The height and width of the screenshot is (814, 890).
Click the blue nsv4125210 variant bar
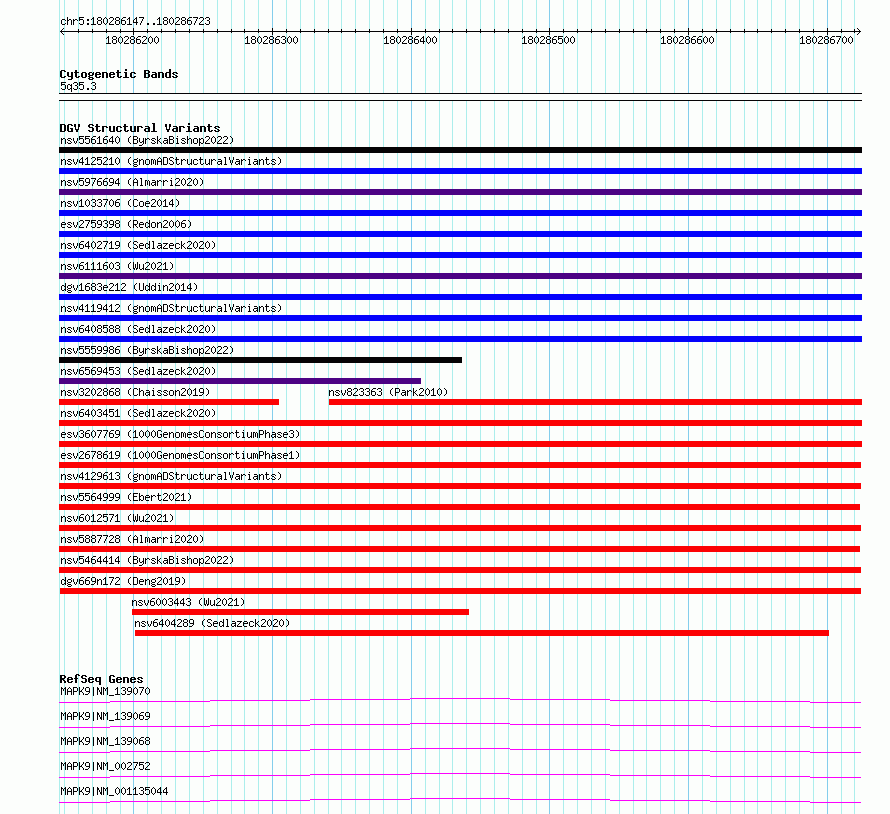coord(460,171)
